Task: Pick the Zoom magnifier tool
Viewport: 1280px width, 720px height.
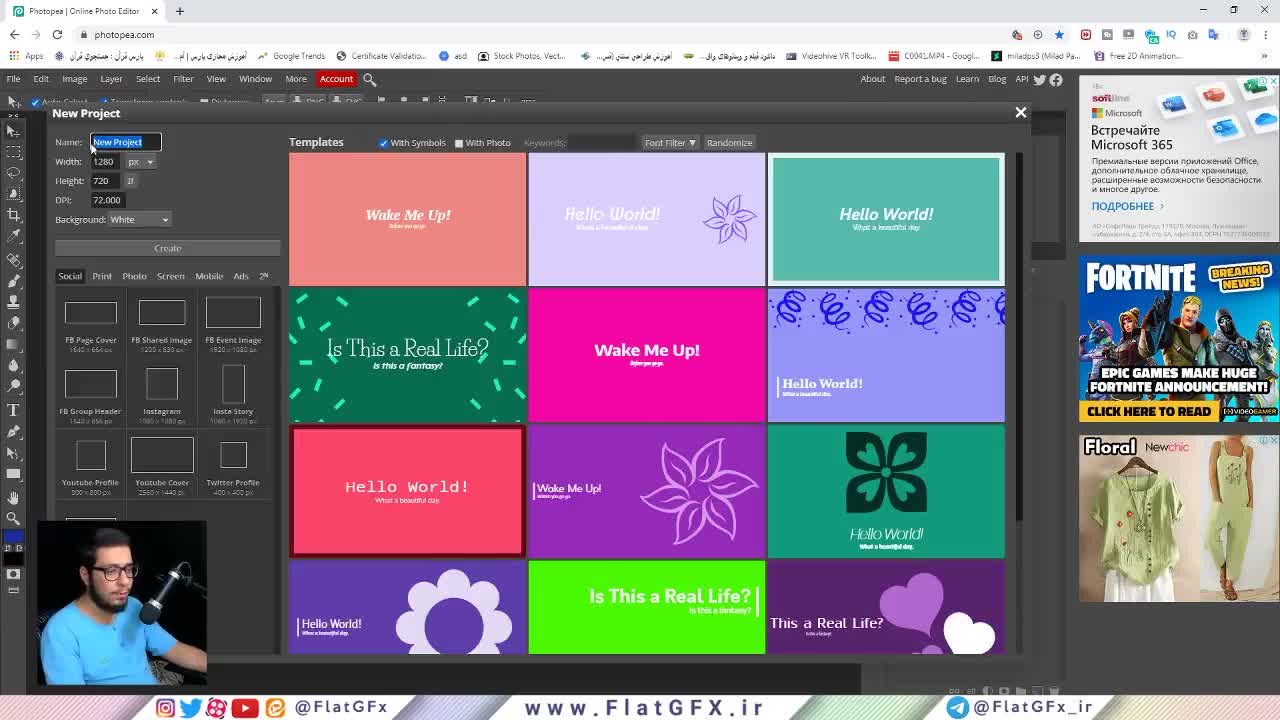Action: tap(13, 518)
